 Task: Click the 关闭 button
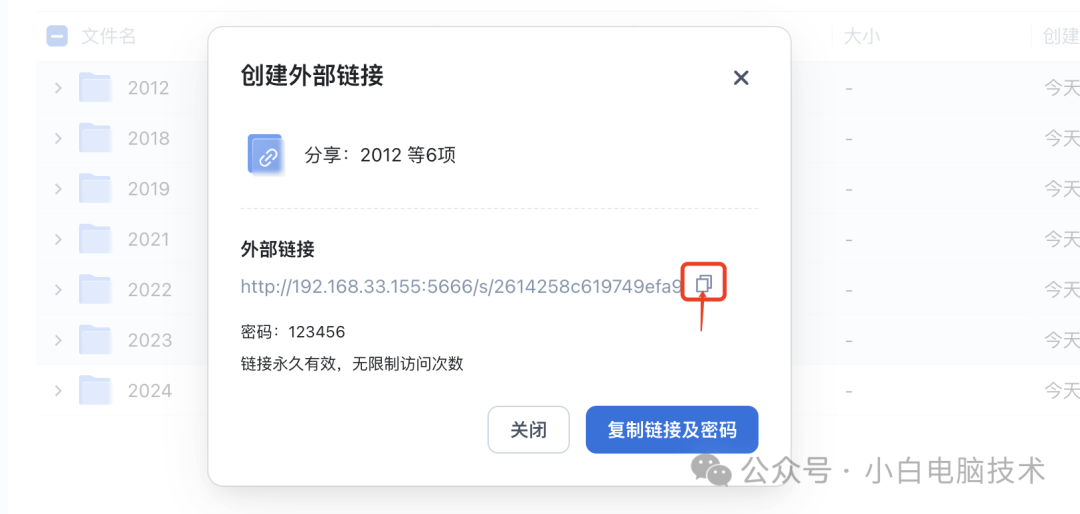pyautogui.click(x=528, y=430)
